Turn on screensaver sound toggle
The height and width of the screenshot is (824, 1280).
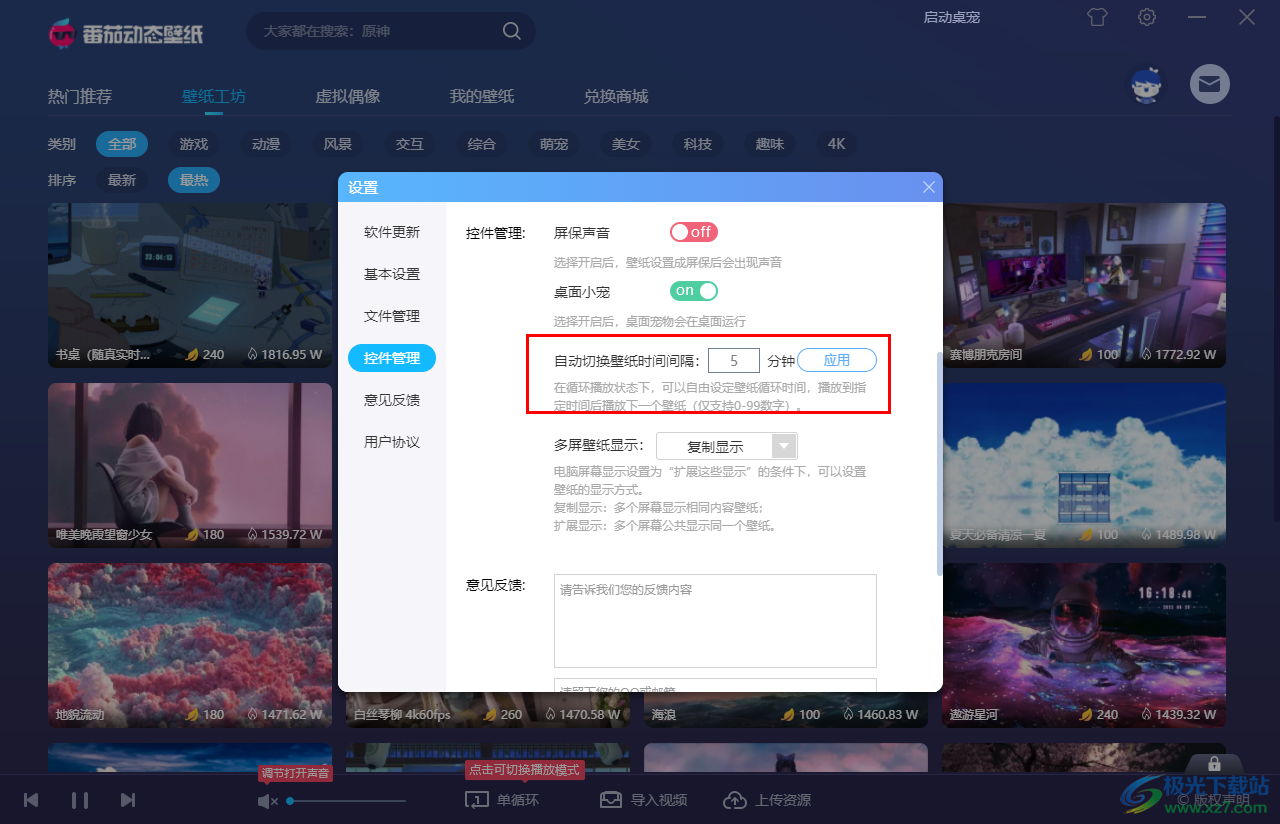click(x=694, y=232)
